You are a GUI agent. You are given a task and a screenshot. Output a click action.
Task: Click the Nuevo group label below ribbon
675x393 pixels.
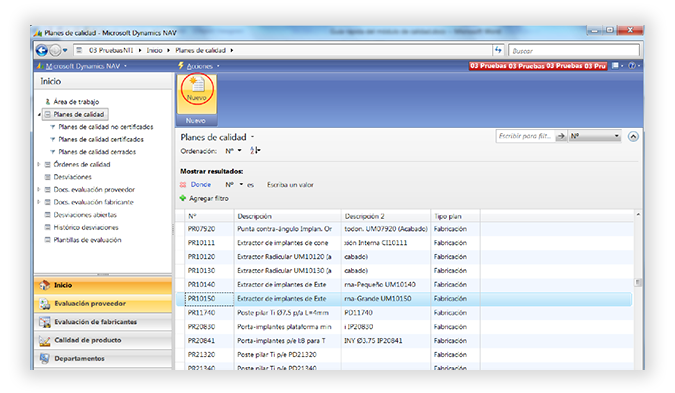point(196,121)
